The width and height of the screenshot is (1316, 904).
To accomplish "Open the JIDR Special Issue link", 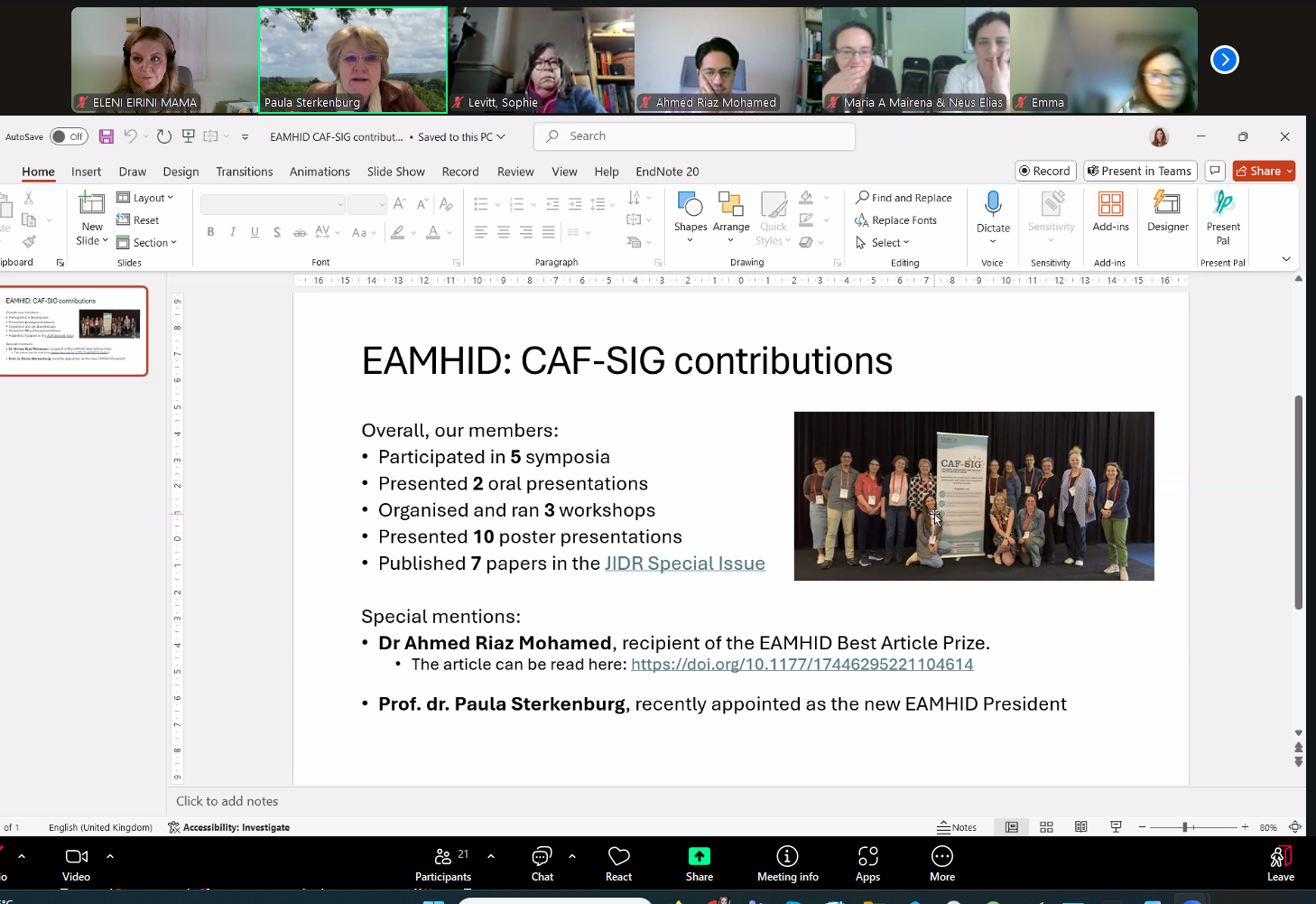I will tap(684, 564).
